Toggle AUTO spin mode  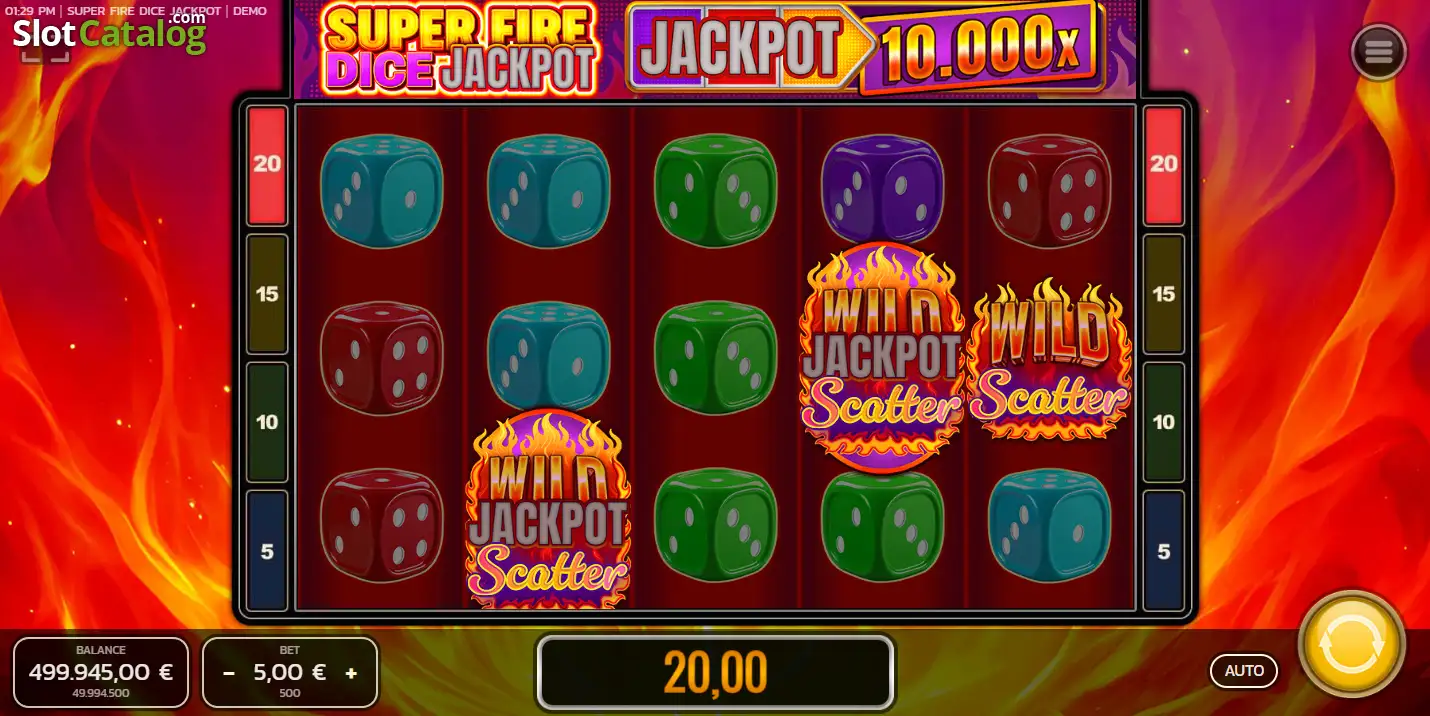click(x=1244, y=671)
